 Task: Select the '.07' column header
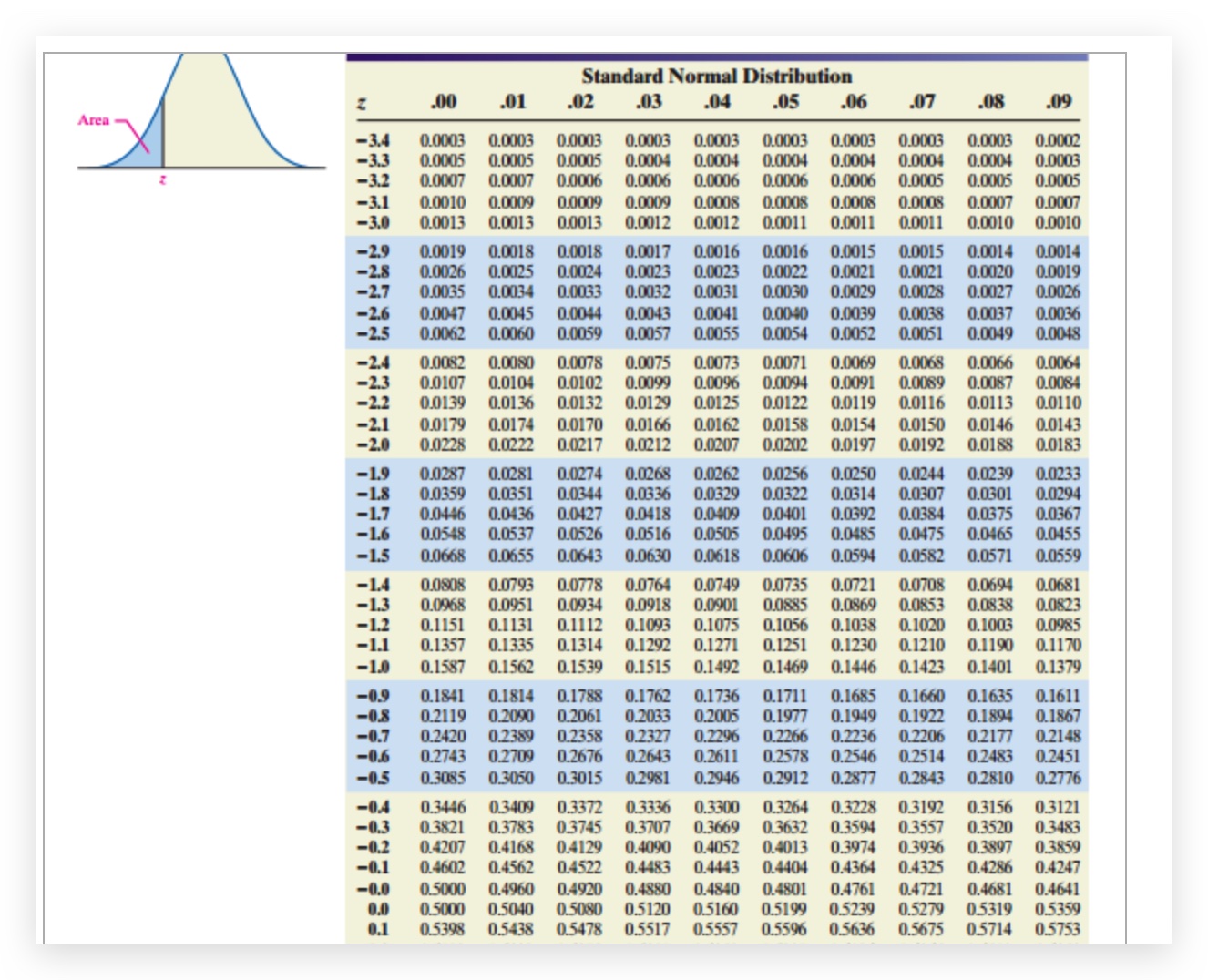[922, 101]
